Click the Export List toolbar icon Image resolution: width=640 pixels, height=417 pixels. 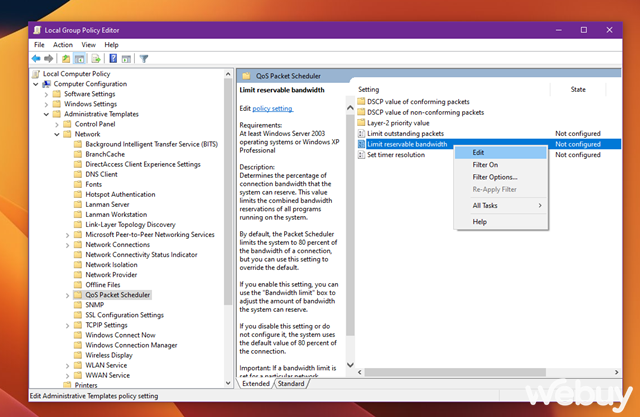(97, 59)
